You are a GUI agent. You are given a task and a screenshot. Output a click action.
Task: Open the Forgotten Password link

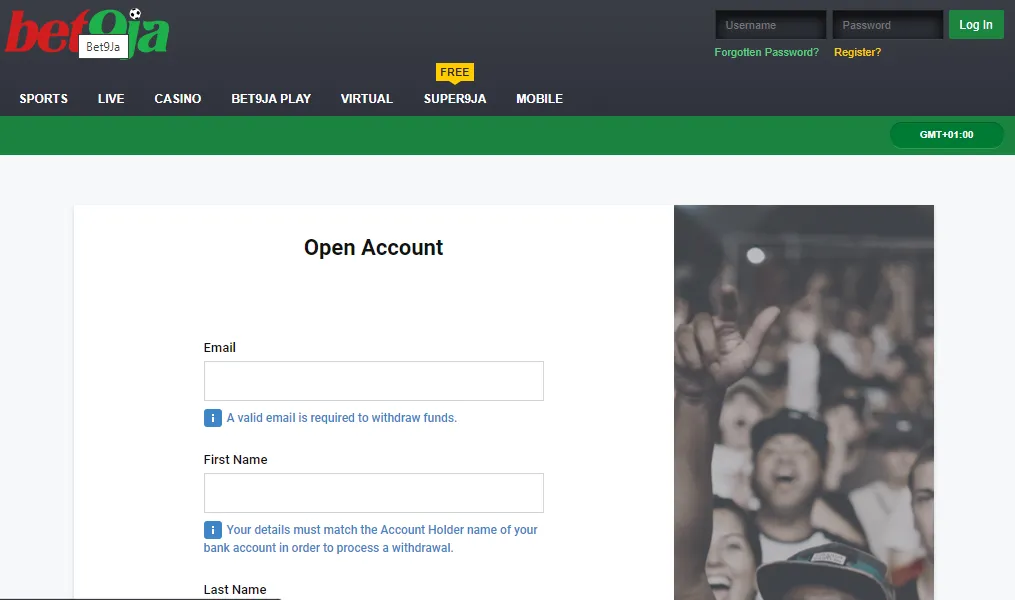(x=766, y=52)
